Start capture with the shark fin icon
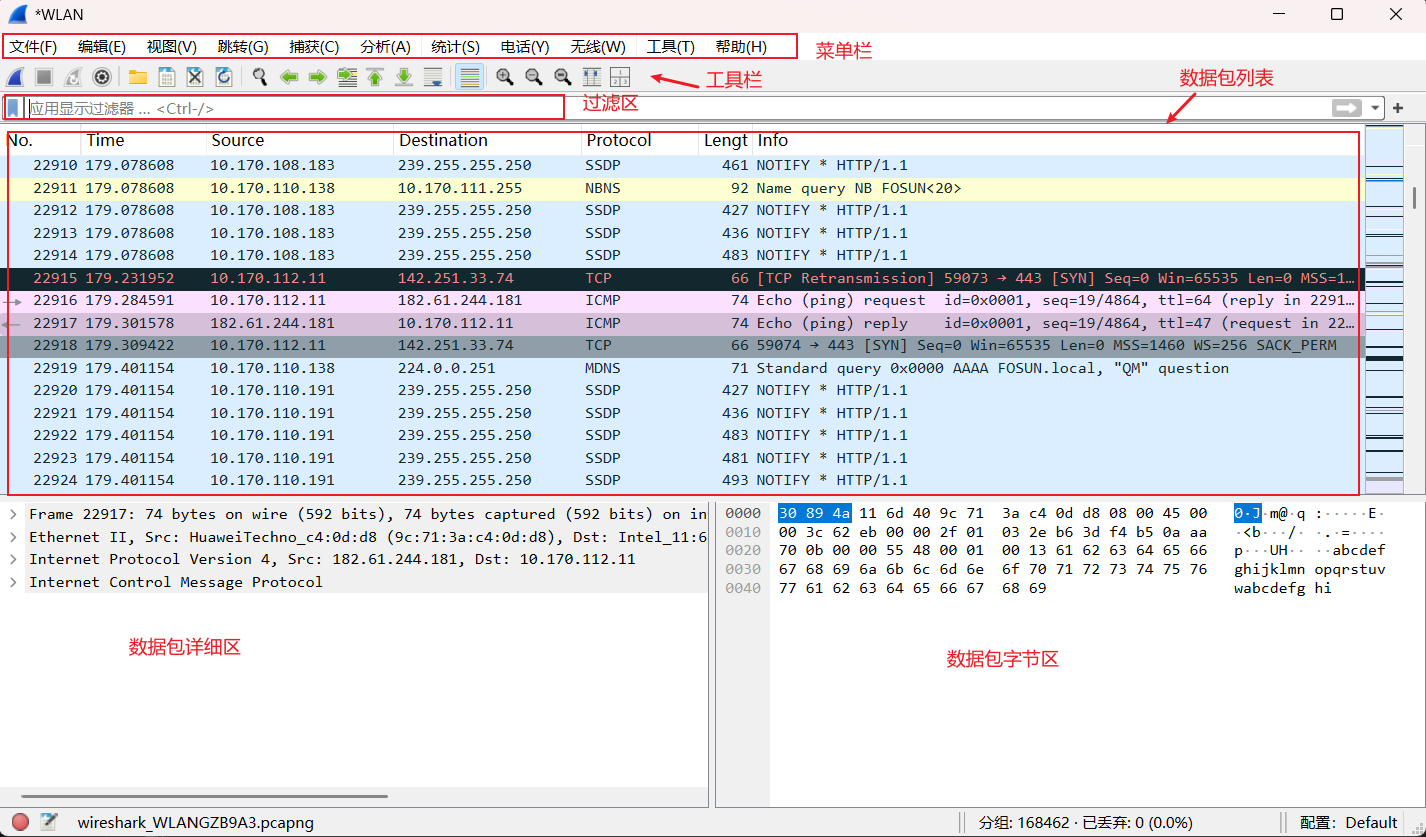Screen dimensions: 1426x837 coord(16,77)
